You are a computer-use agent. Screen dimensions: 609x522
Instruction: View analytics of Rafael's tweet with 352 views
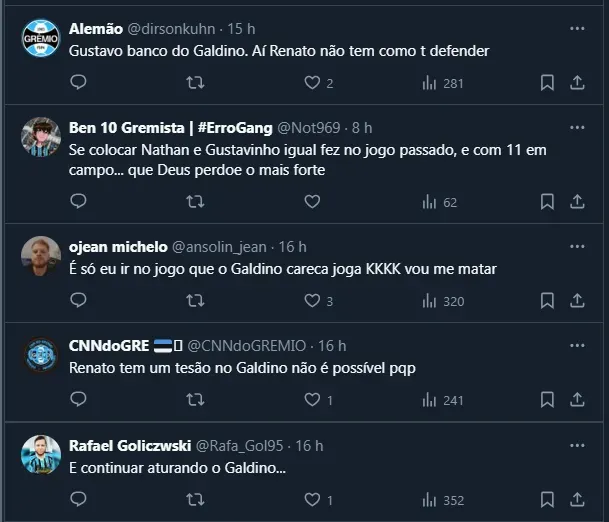[443, 499]
